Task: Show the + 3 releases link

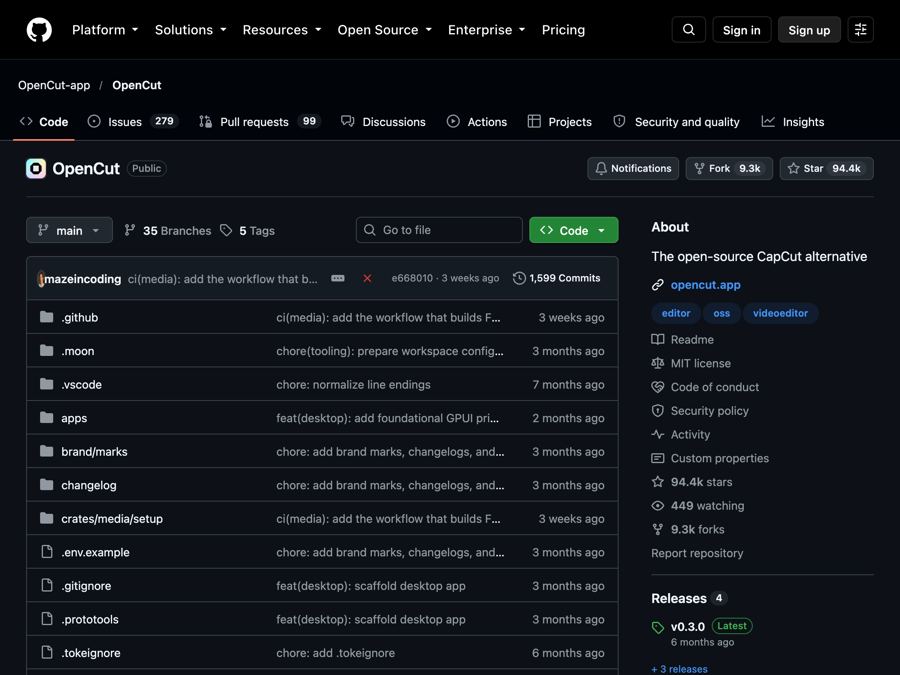Action: [x=679, y=669]
